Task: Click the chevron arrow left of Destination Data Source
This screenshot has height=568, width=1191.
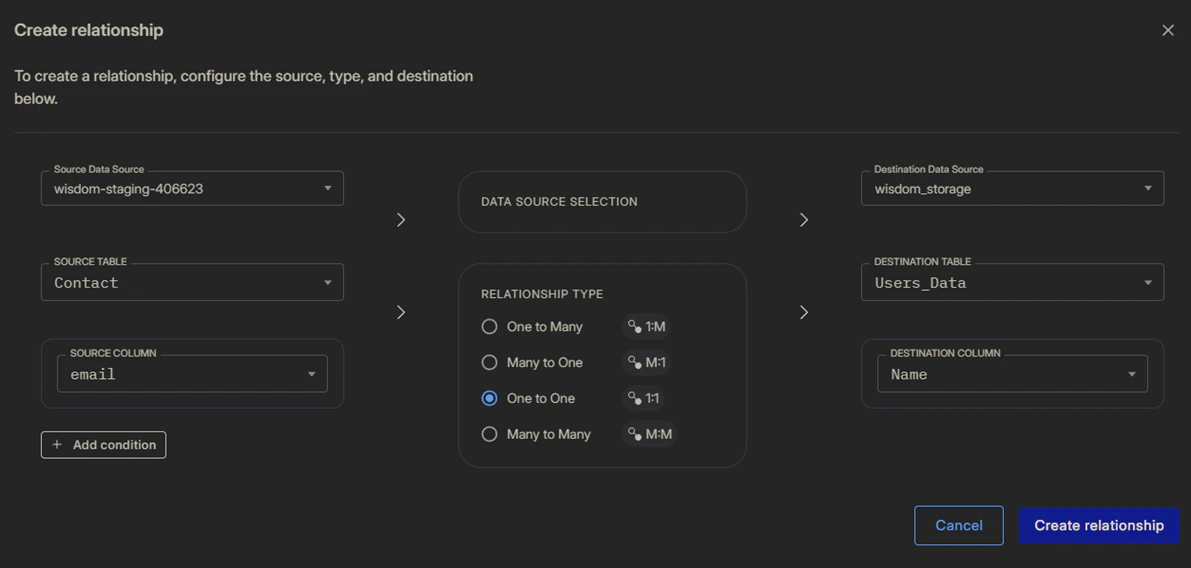Action: pos(804,219)
